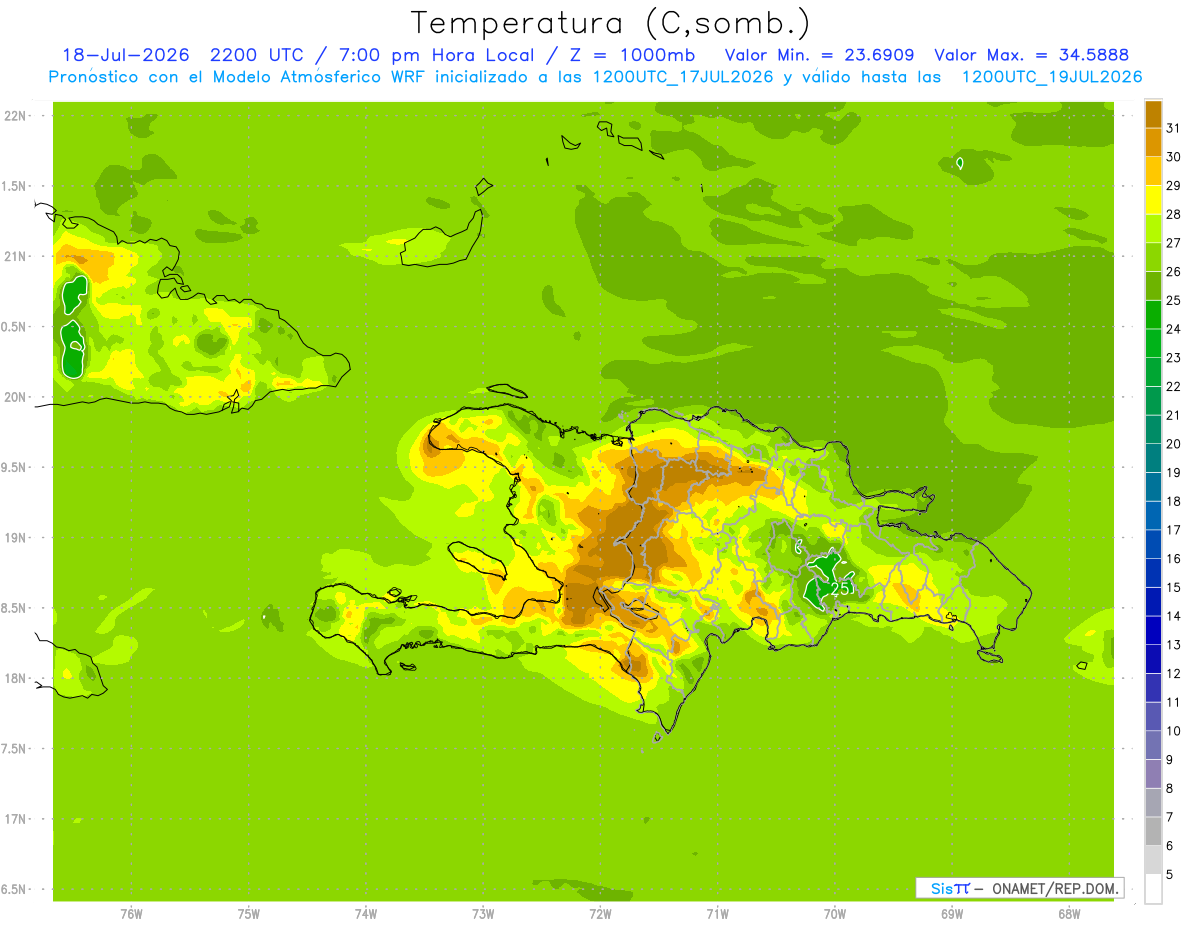Click the 76W longitude axis label
This screenshot has width=1200, height=927.
tap(131, 913)
